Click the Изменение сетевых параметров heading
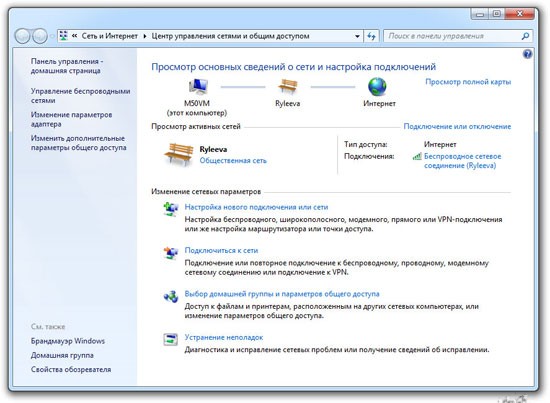Viewport: 550px width, 403px height. point(206,192)
